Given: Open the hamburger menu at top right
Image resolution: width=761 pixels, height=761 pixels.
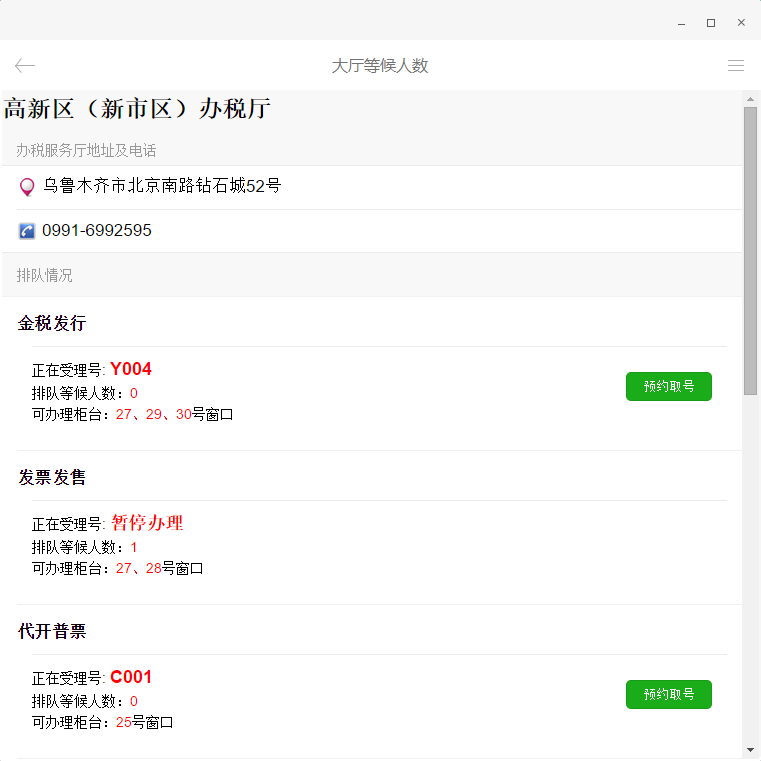Looking at the screenshot, I should tap(735, 66).
